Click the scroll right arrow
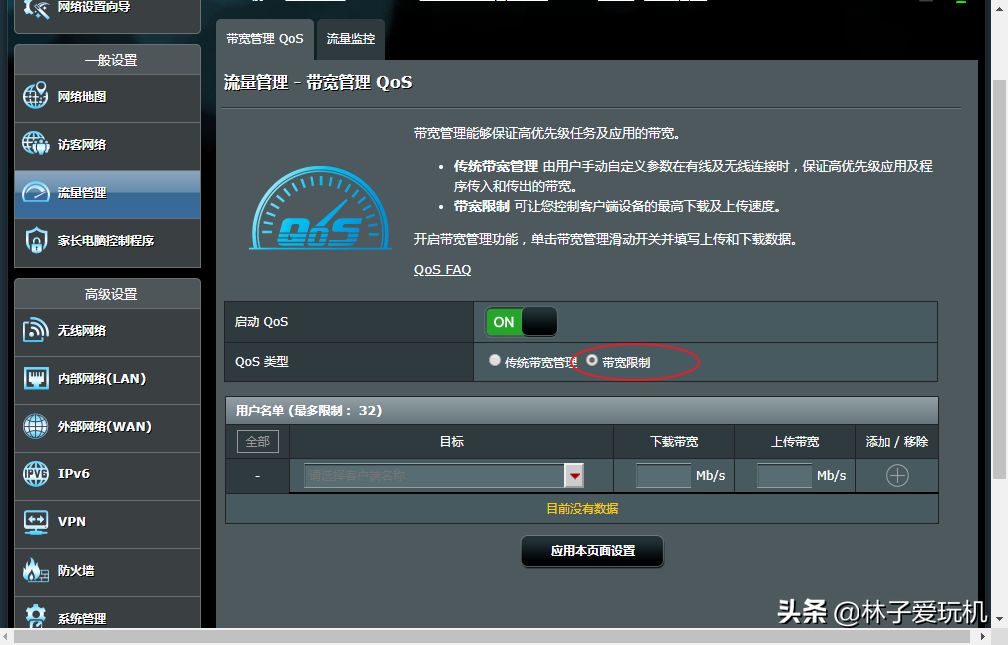 [x=982, y=637]
